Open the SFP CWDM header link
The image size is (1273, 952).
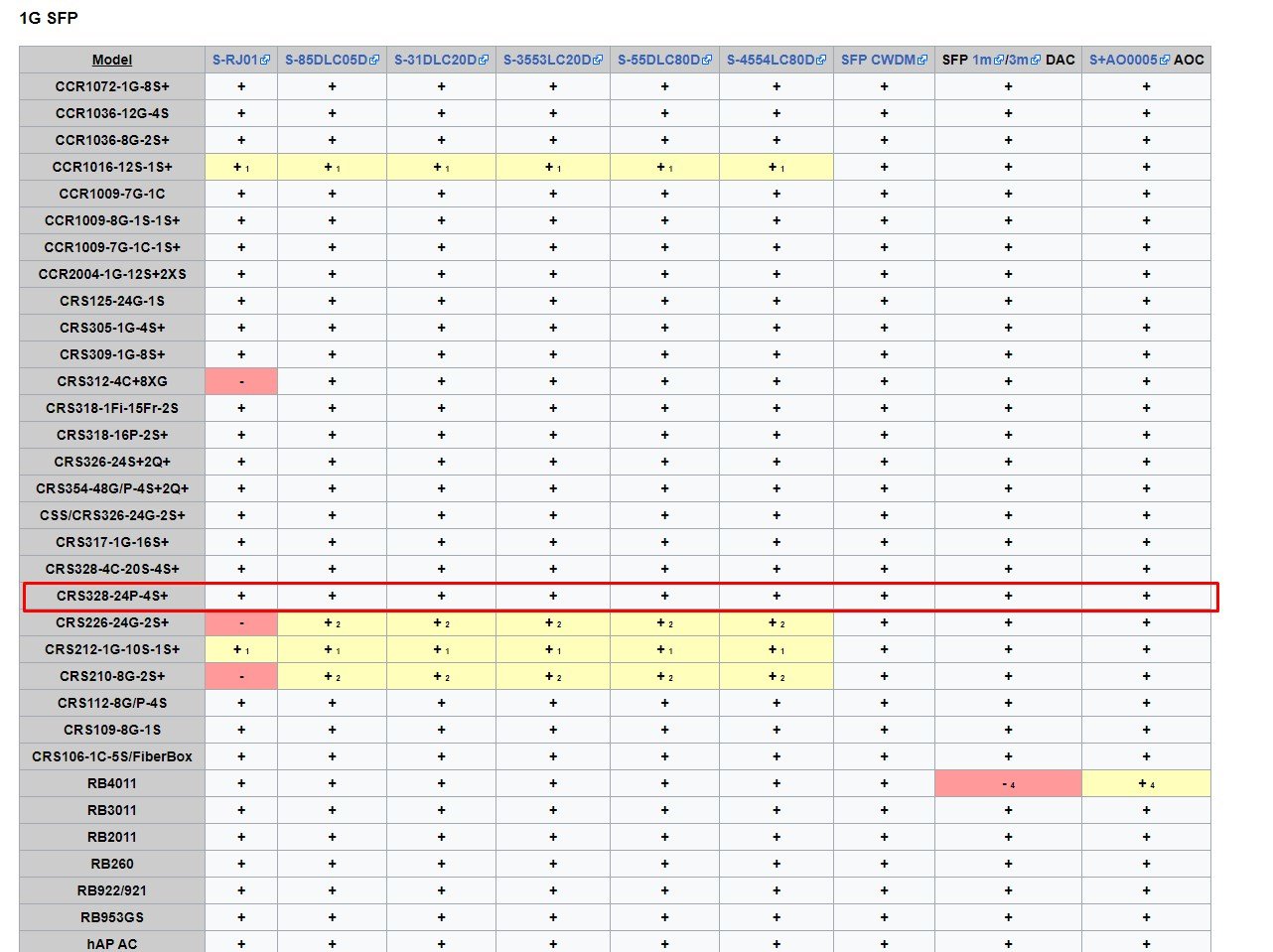pos(879,60)
